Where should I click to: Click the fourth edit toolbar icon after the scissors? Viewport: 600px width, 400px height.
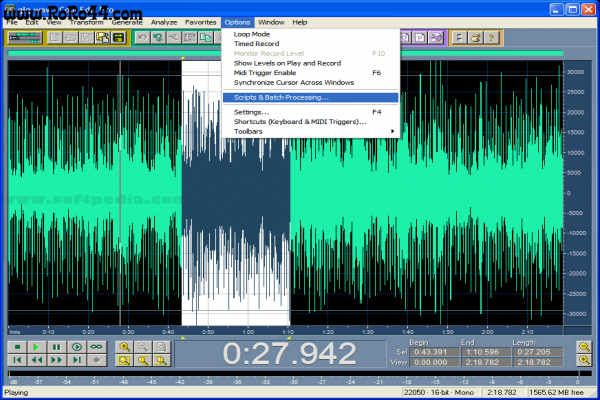pyautogui.click(x=190, y=38)
